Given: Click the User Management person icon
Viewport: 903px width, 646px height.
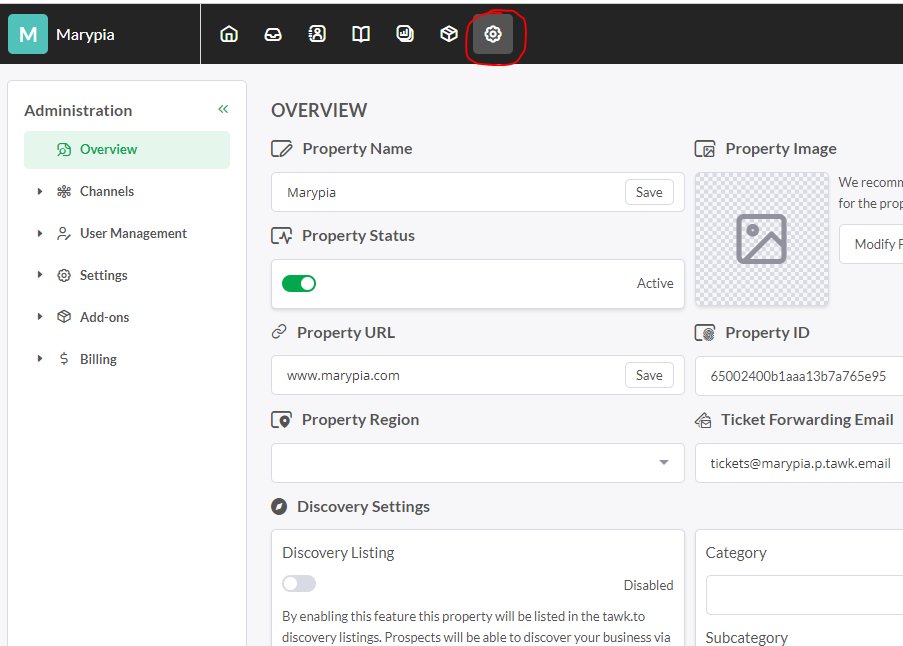Looking at the screenshot, I should (64, 233).
